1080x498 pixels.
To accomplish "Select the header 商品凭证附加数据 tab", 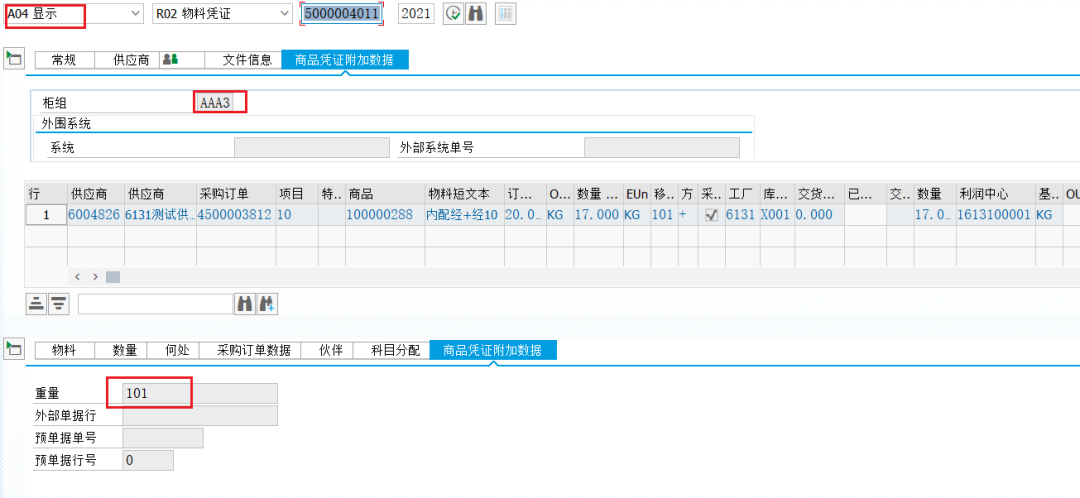I will pyautogui.click(x=345, y=60).
